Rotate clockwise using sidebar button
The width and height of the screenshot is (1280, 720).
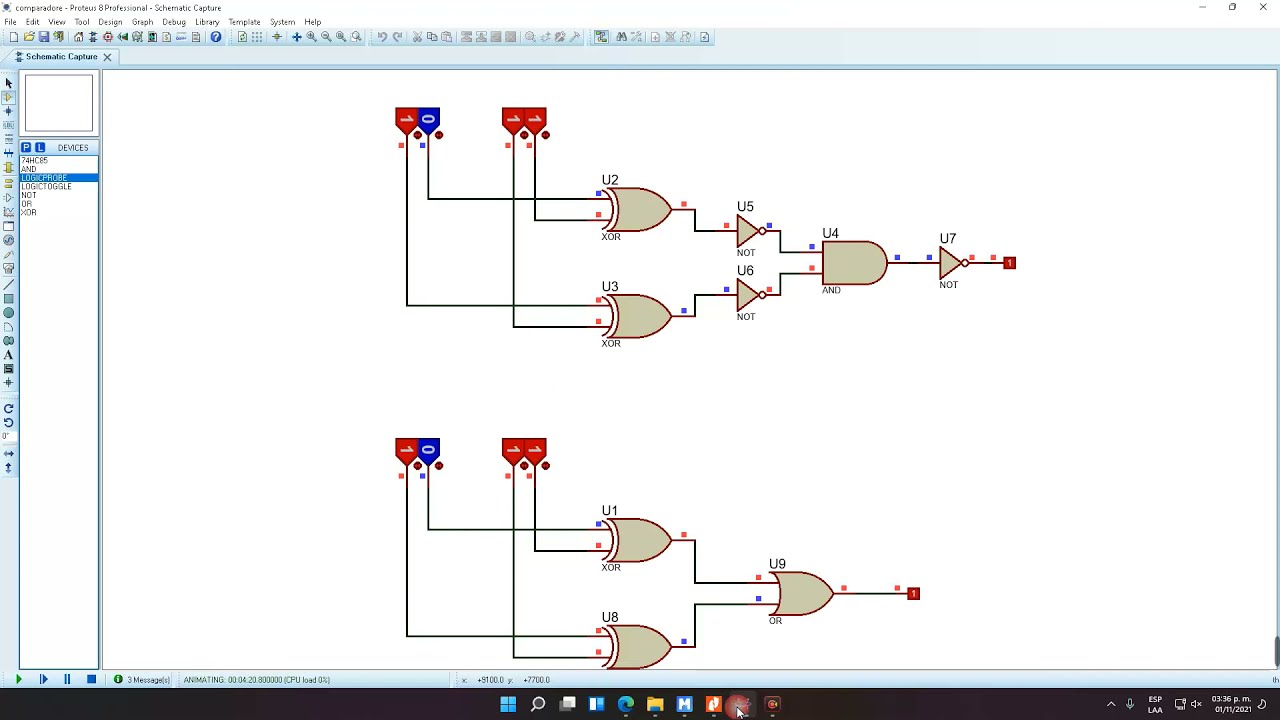9,408
